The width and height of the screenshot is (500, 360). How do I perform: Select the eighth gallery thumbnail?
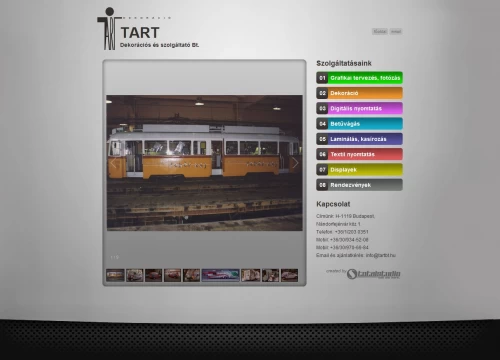tap(271, 275)
